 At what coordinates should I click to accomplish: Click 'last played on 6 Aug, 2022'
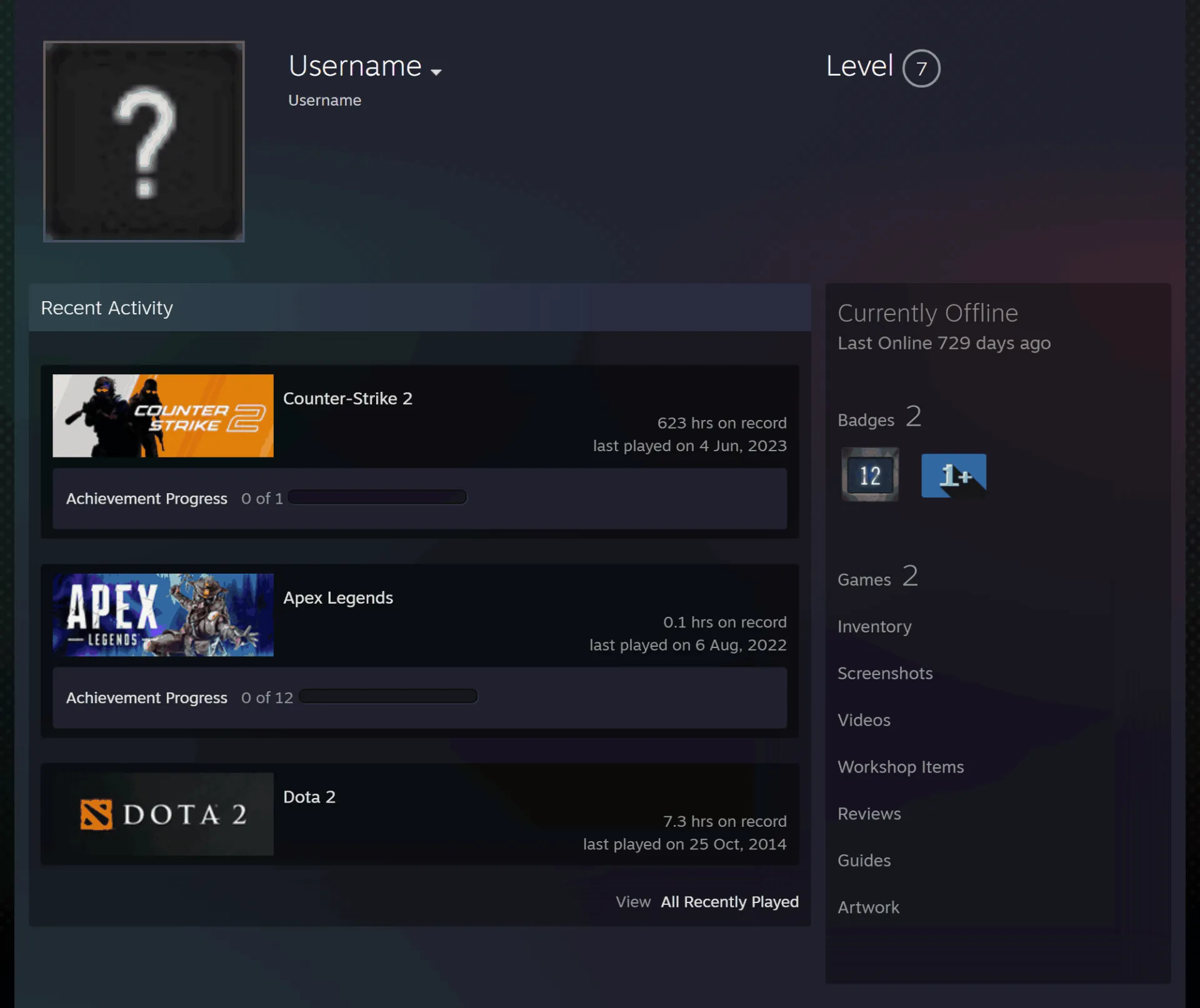click(688, 646)
